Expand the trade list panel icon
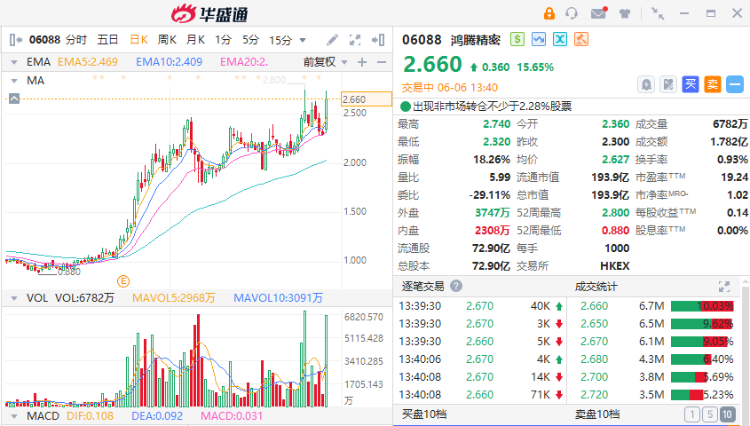Screen dimensions: 750x426 coord(724,286)
